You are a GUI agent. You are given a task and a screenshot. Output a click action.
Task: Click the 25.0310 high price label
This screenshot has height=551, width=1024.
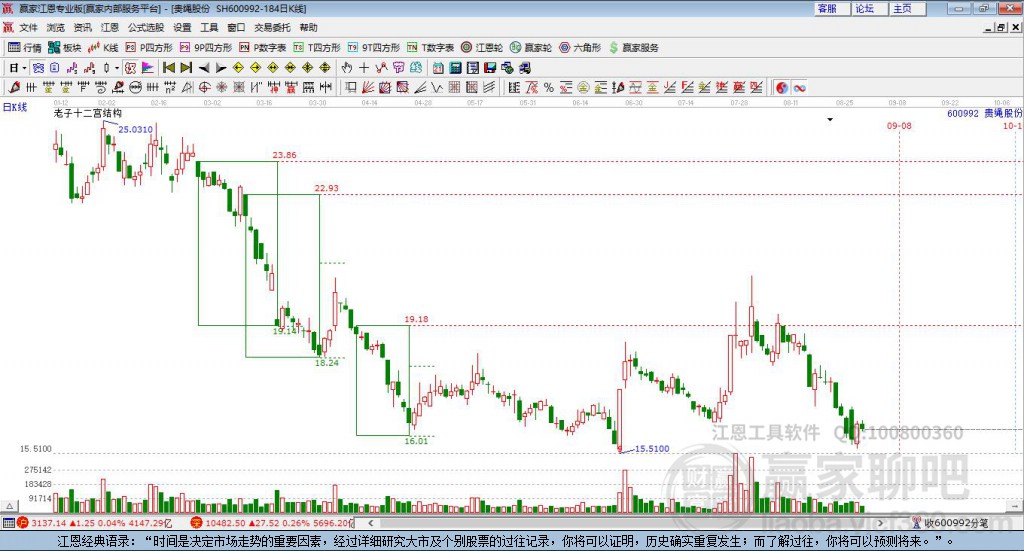tap(135, 129)
